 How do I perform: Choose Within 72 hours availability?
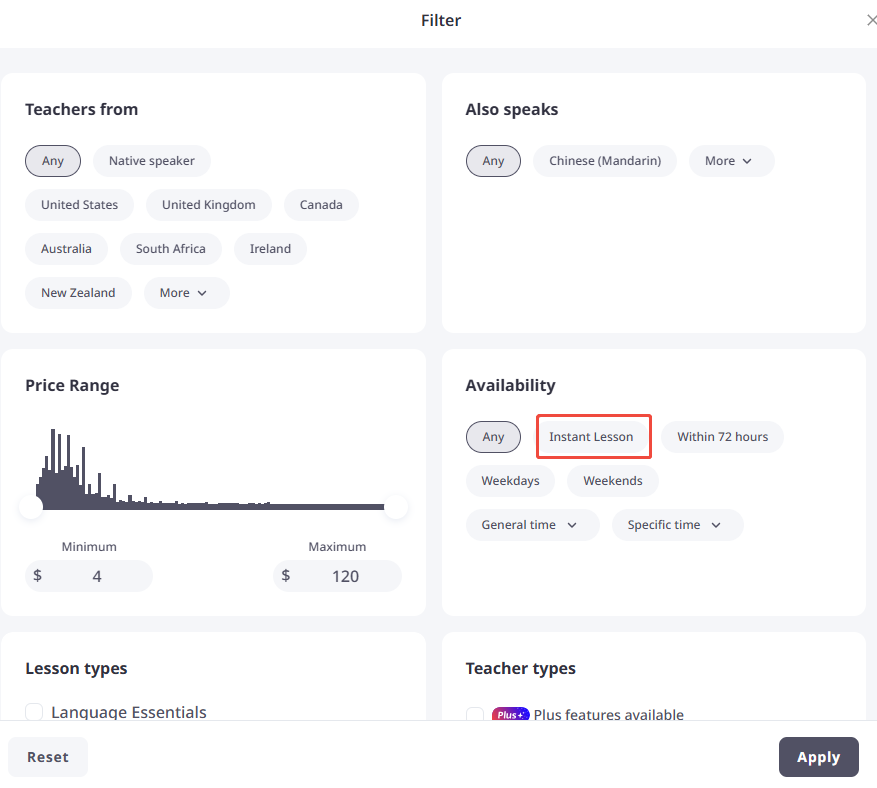(722, 437)
